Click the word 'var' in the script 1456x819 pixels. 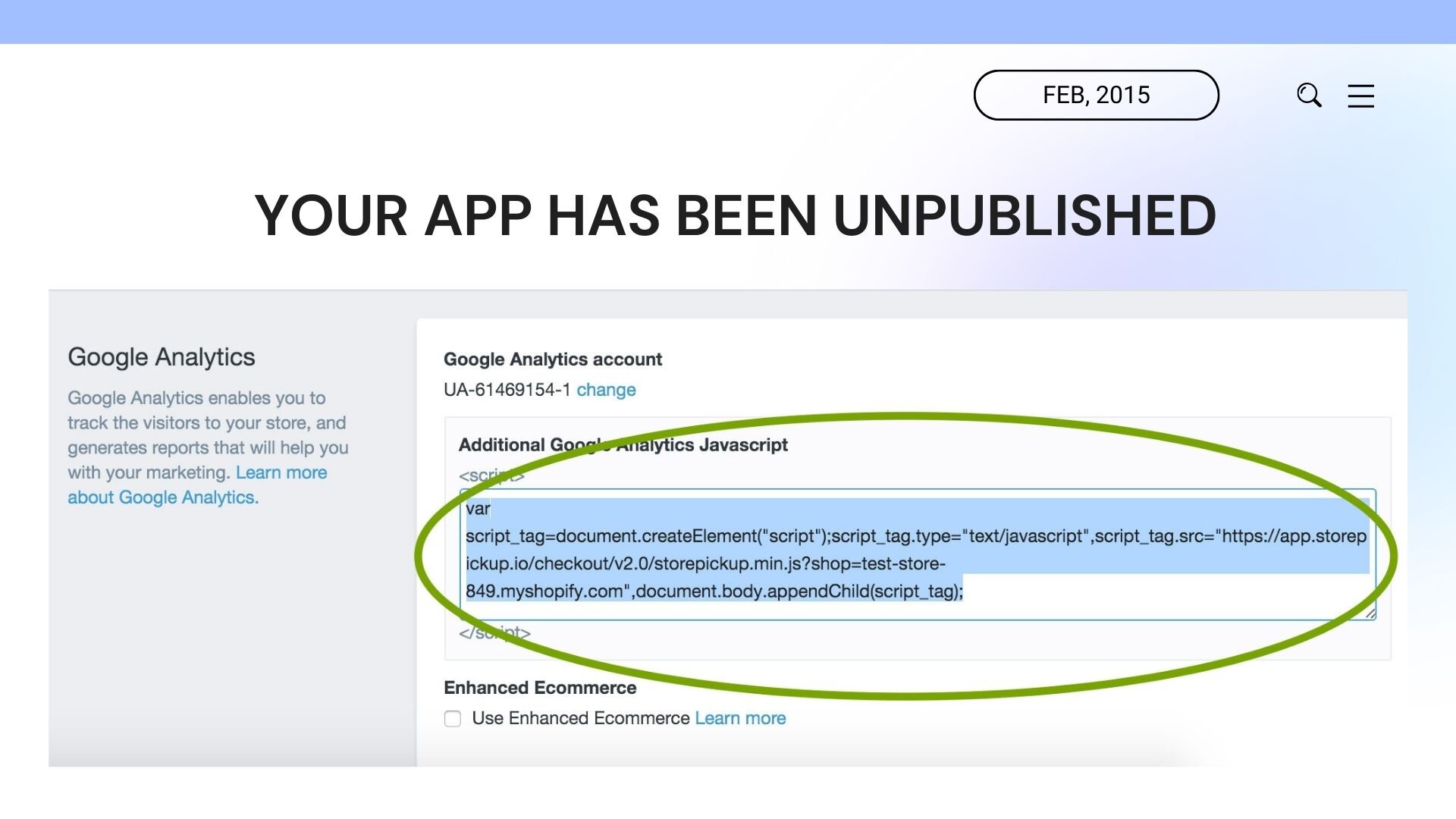(x=478, y=509)
